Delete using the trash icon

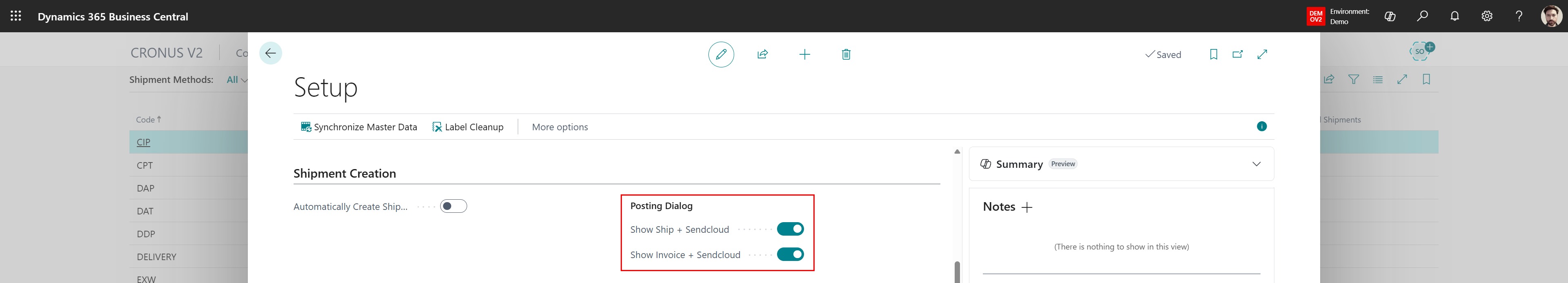pyautogui.click(x=846, y=54)
